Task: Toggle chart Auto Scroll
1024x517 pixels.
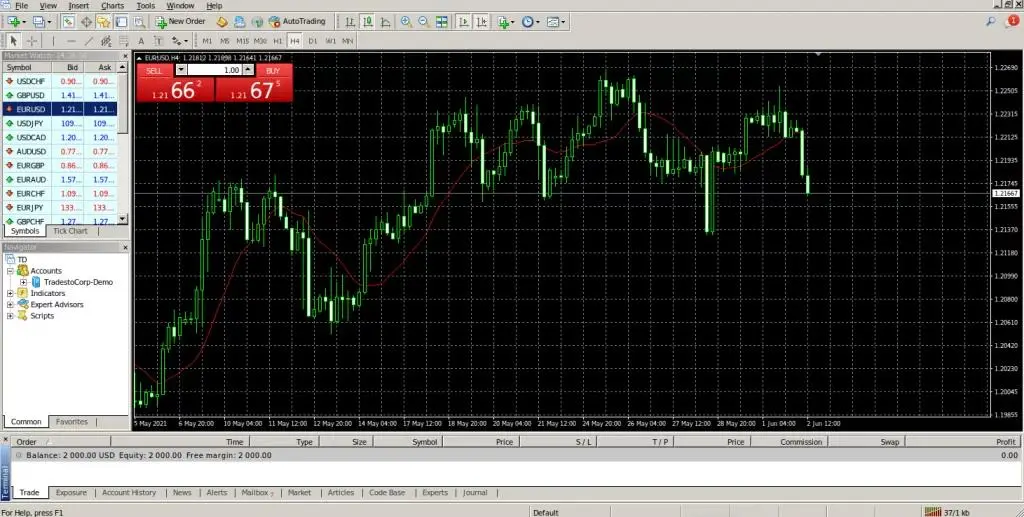Action: click(464, 22)
